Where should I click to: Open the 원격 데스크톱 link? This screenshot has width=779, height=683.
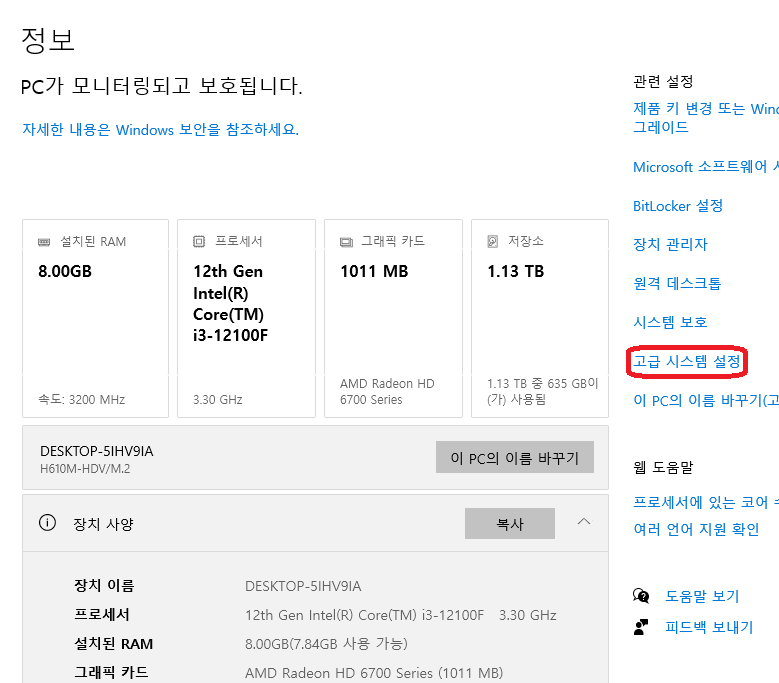(x=677, y=283)
